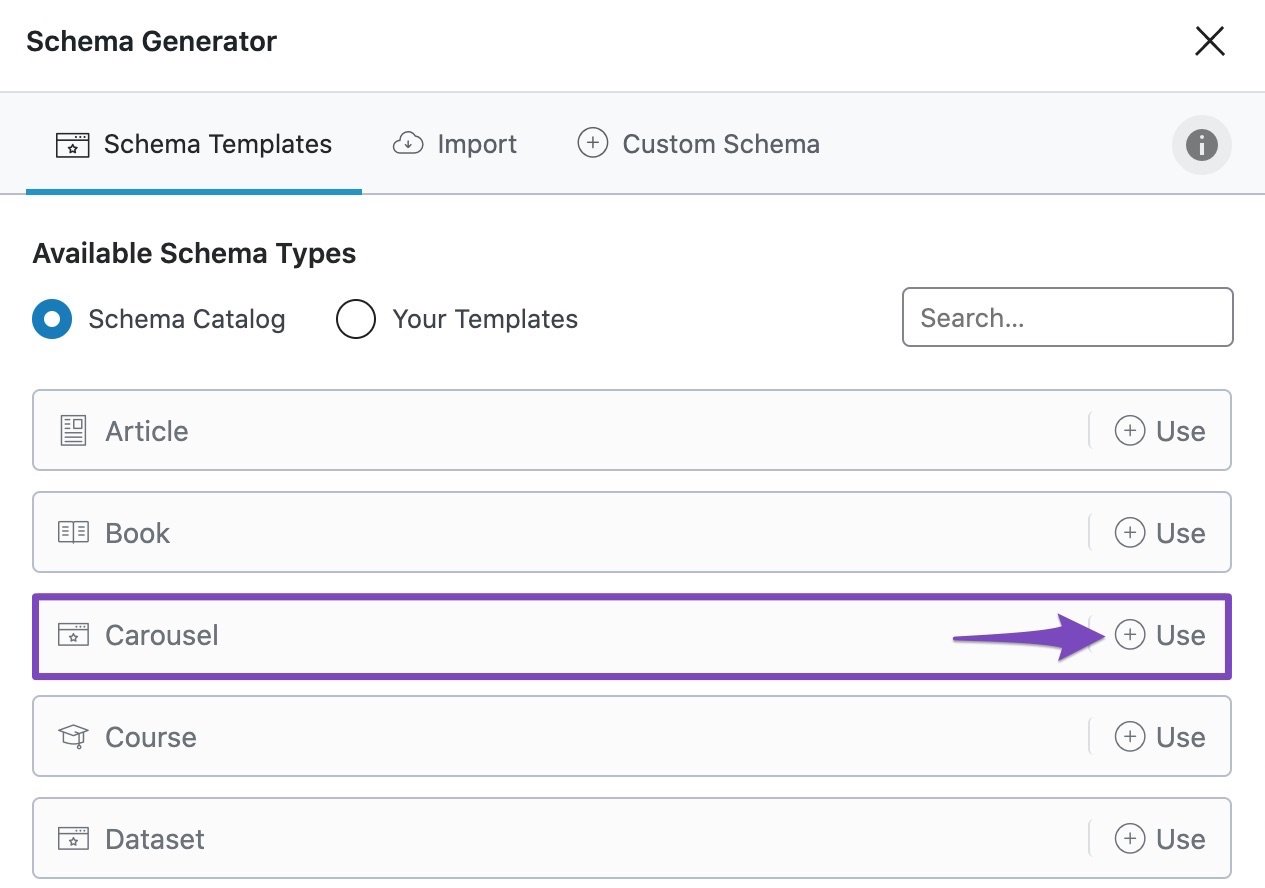1265x888 pixels.
Task: Click the Book schema open-book icon
Action: tap(73, 533)
